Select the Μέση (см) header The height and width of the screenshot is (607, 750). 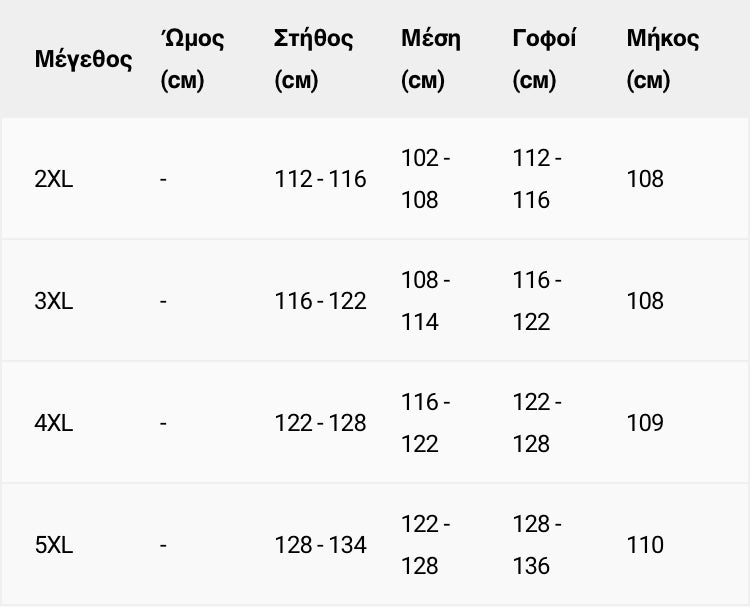pos(431,59)
